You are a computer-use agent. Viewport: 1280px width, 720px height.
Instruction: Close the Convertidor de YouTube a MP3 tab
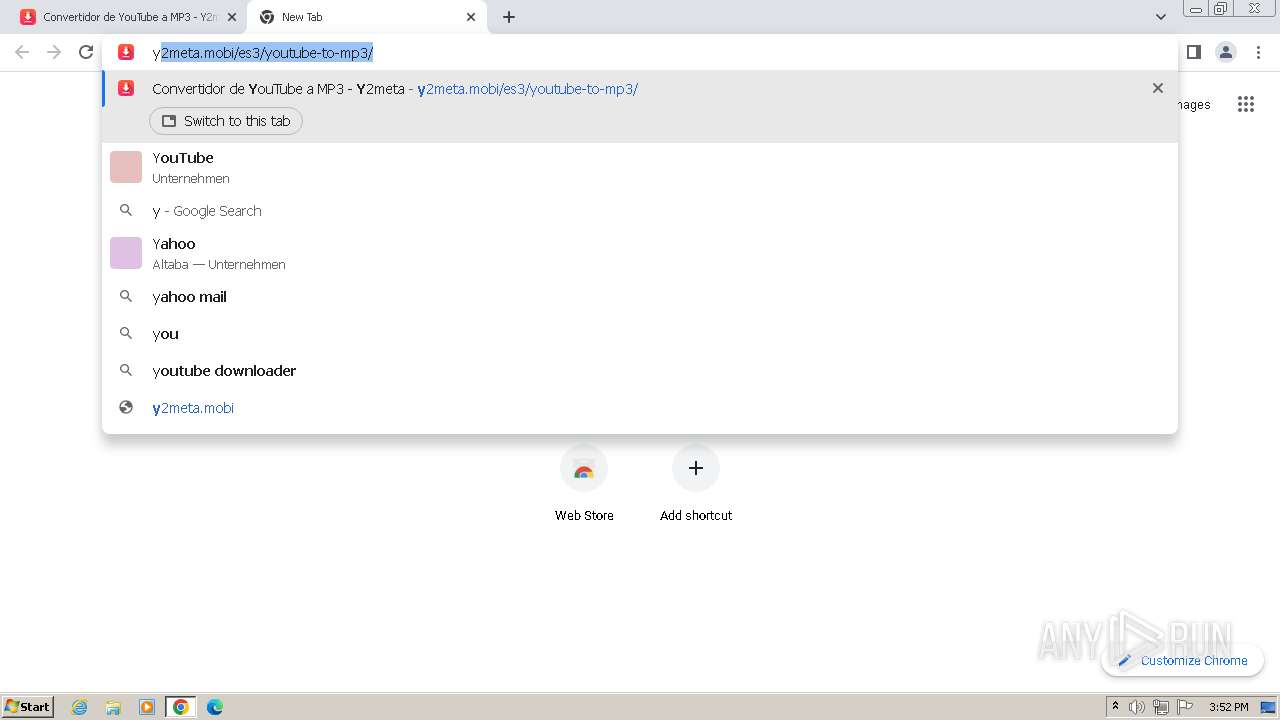click(232, 17)
